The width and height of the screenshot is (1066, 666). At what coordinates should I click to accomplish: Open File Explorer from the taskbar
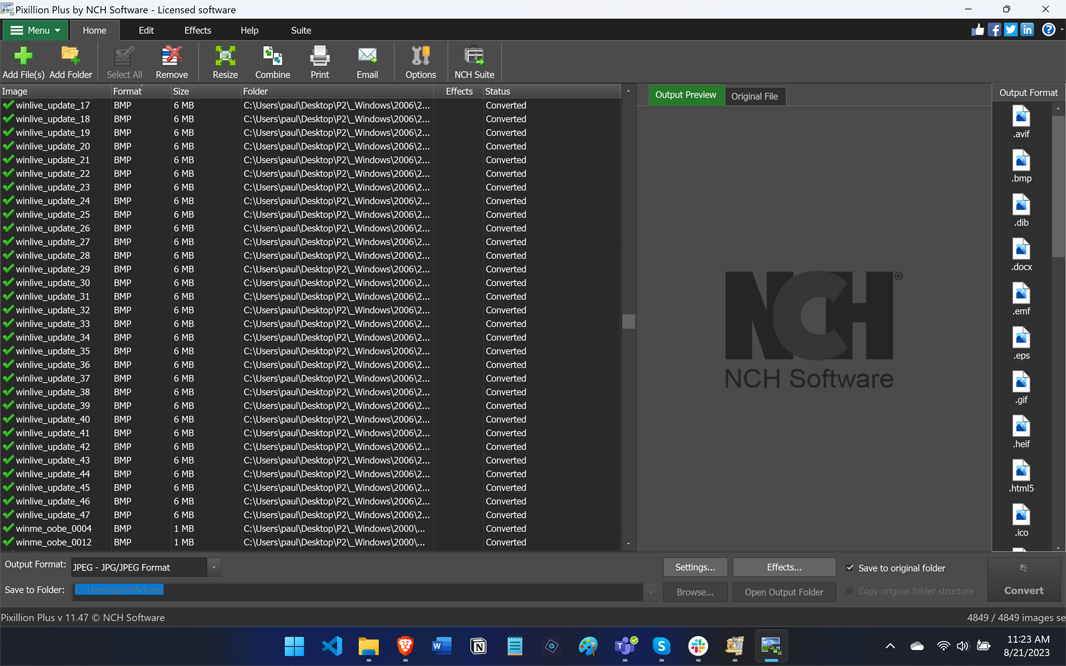click(x=368, y=647)
